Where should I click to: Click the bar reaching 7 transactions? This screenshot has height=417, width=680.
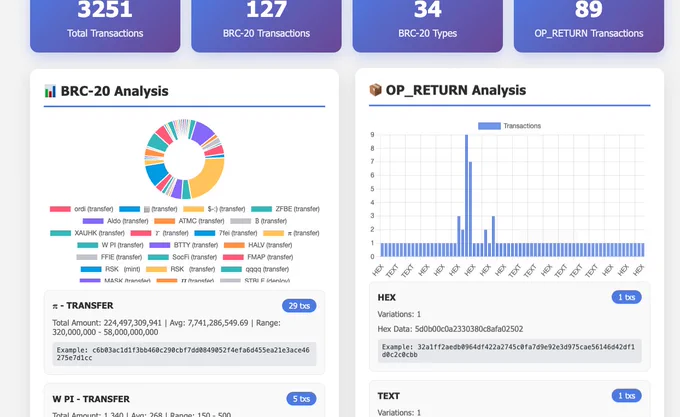[471, 209]
